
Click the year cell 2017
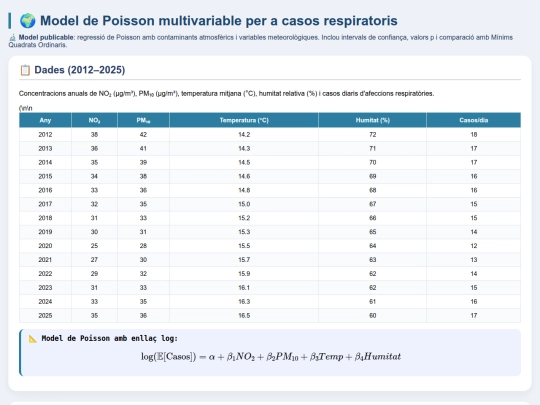45,204
